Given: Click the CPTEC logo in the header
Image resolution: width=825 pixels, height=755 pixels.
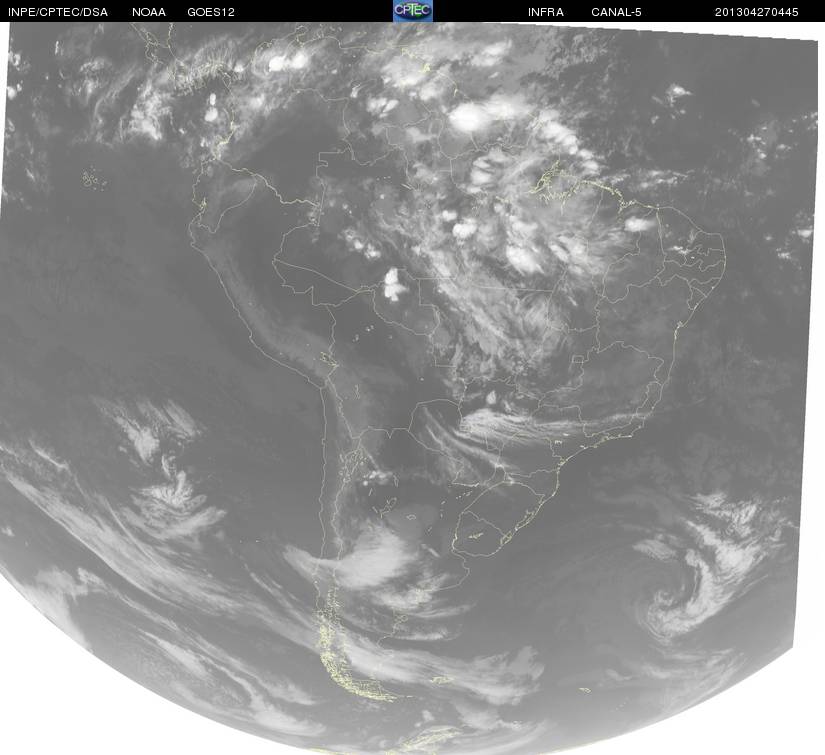Looking at the screenshot, I should coord(413,11).
